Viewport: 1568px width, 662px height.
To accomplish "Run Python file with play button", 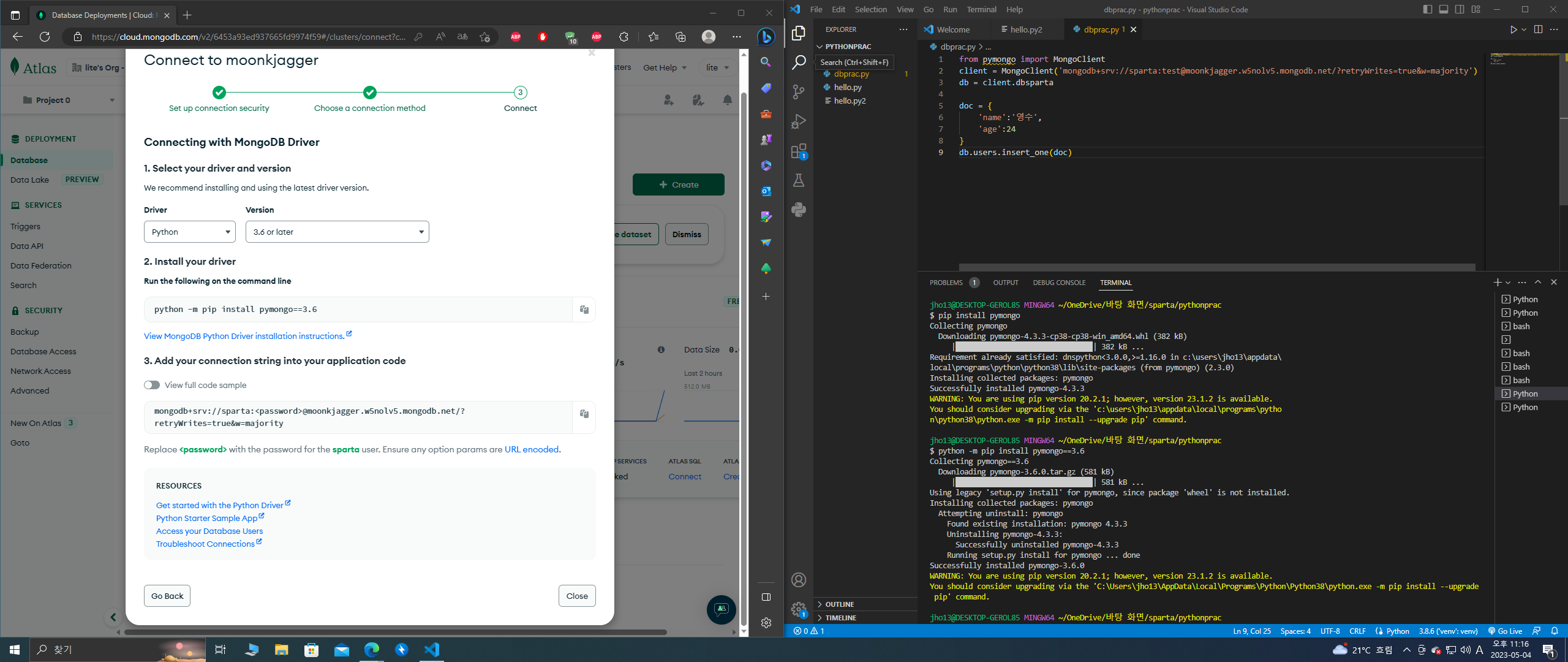I will (x=1513, y=29).
